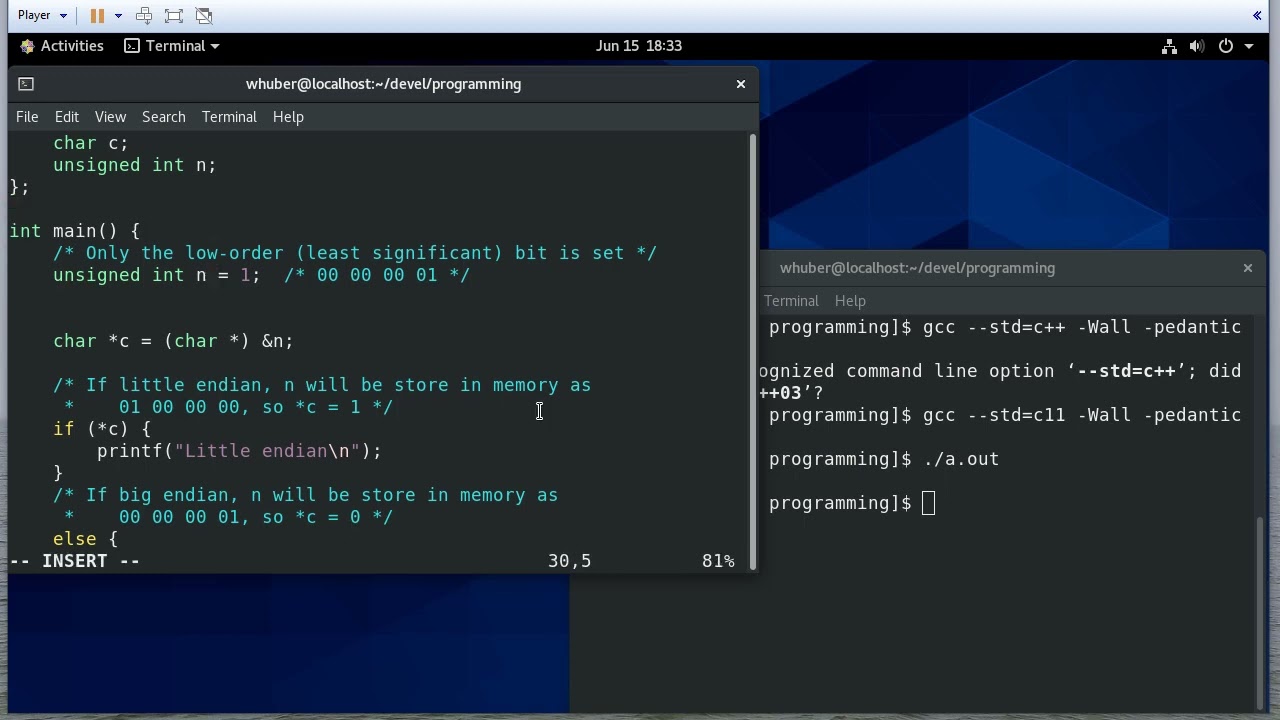The height and width of the screenshot is (720, 1280).
Task: Click the cursor at the background terminal's last prompt
Action: pos(928,503)
